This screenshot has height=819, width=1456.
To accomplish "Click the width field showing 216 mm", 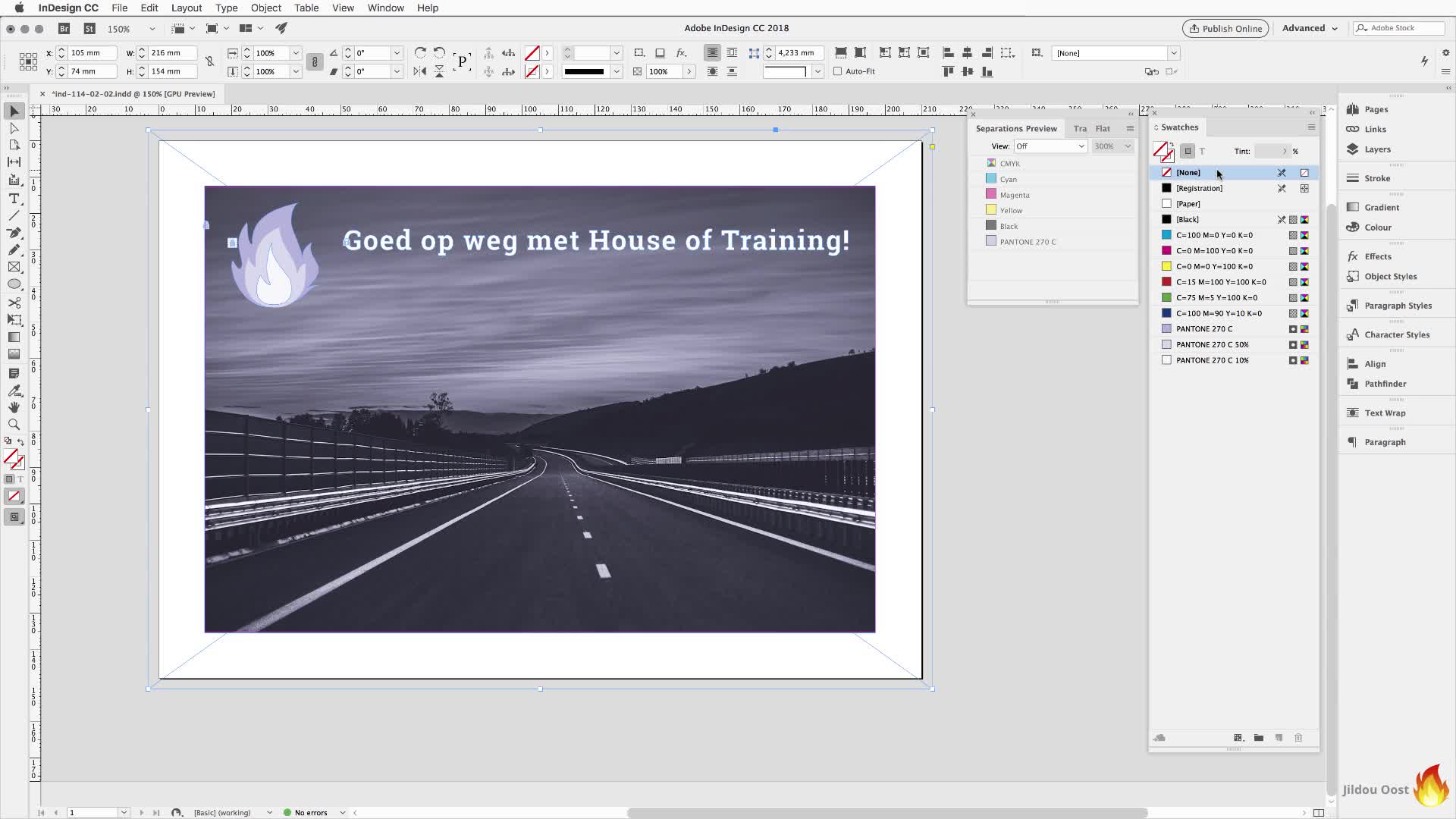I will pyautogui.click(x=173, y=53).
